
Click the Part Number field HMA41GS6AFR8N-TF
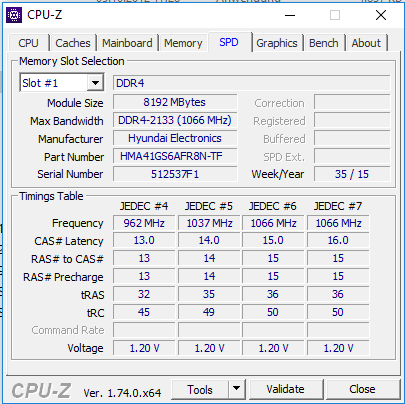[x=175, y=156]
